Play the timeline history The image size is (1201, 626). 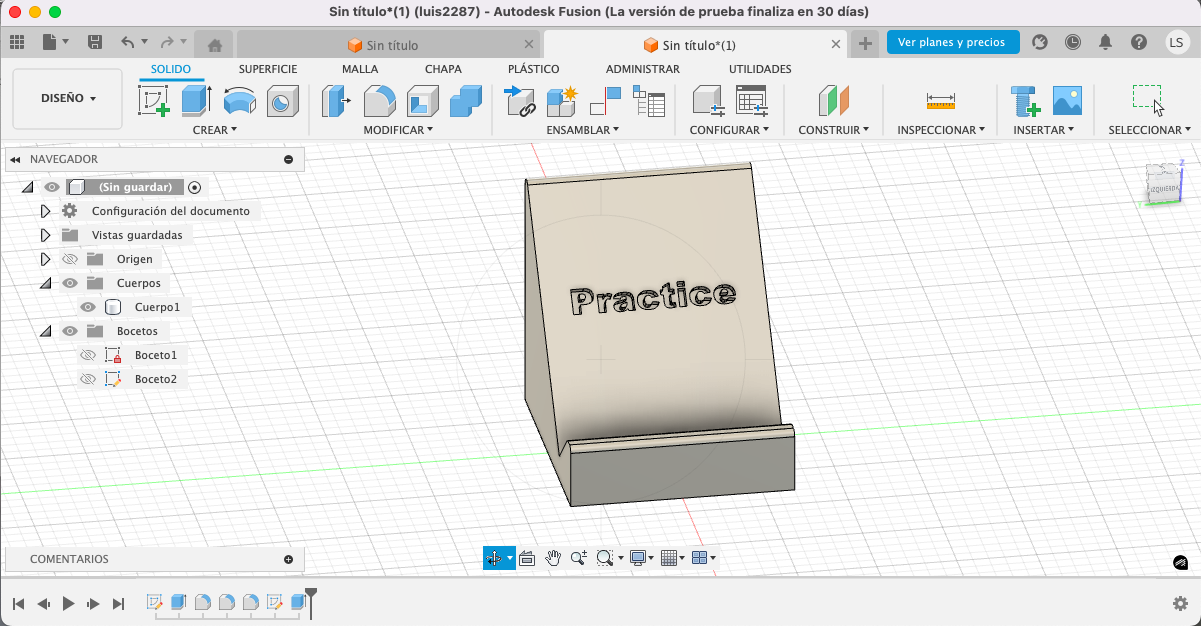[x=68, y=603]
